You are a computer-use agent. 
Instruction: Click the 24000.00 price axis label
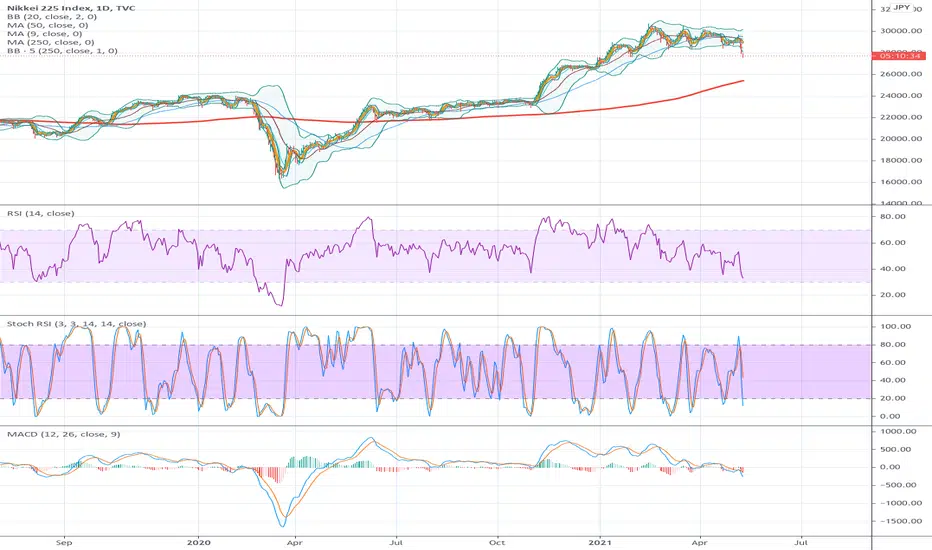pyautogui.click(x=902, y=96)
